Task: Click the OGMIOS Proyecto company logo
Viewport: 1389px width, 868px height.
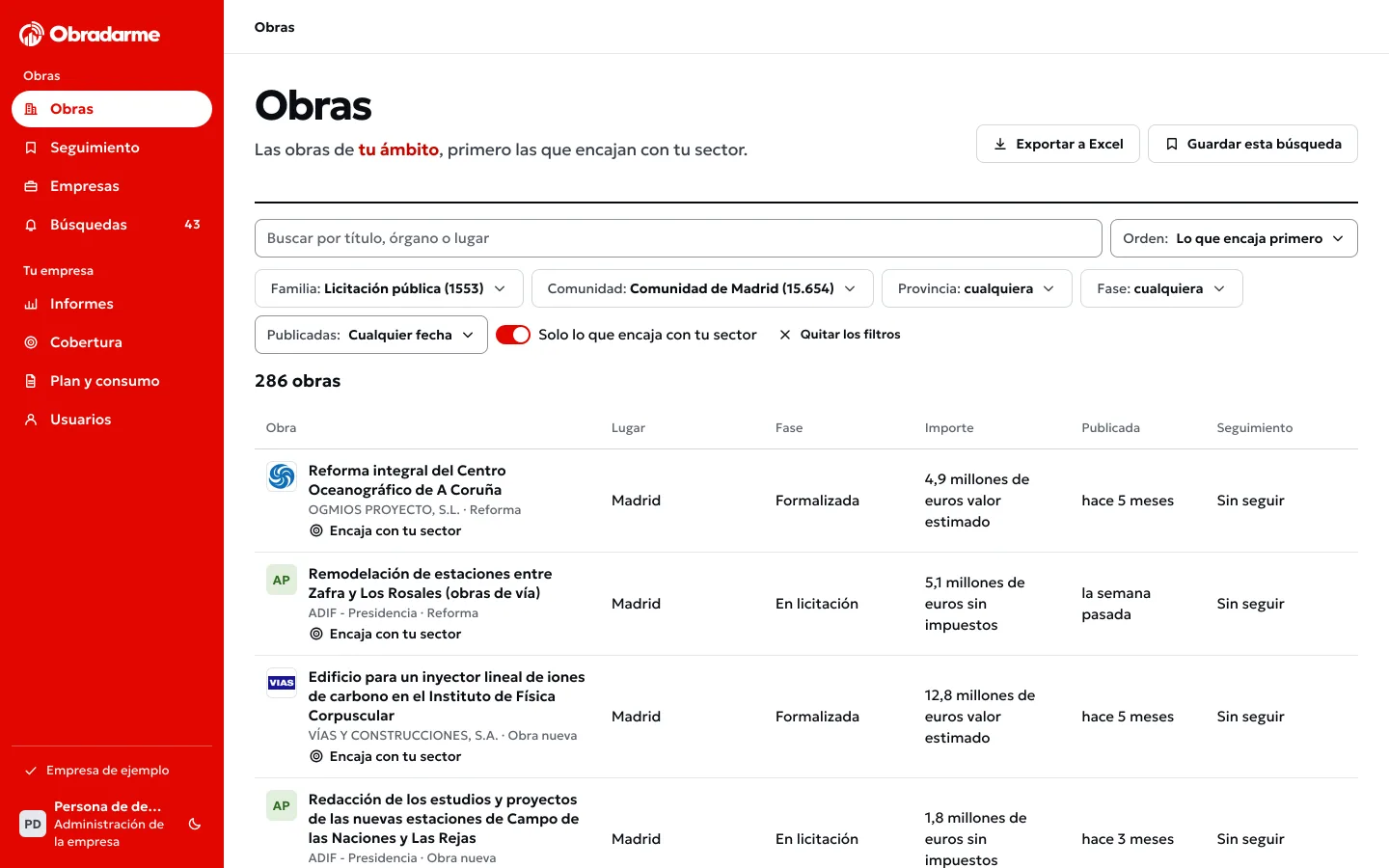Action: point(282,476)
